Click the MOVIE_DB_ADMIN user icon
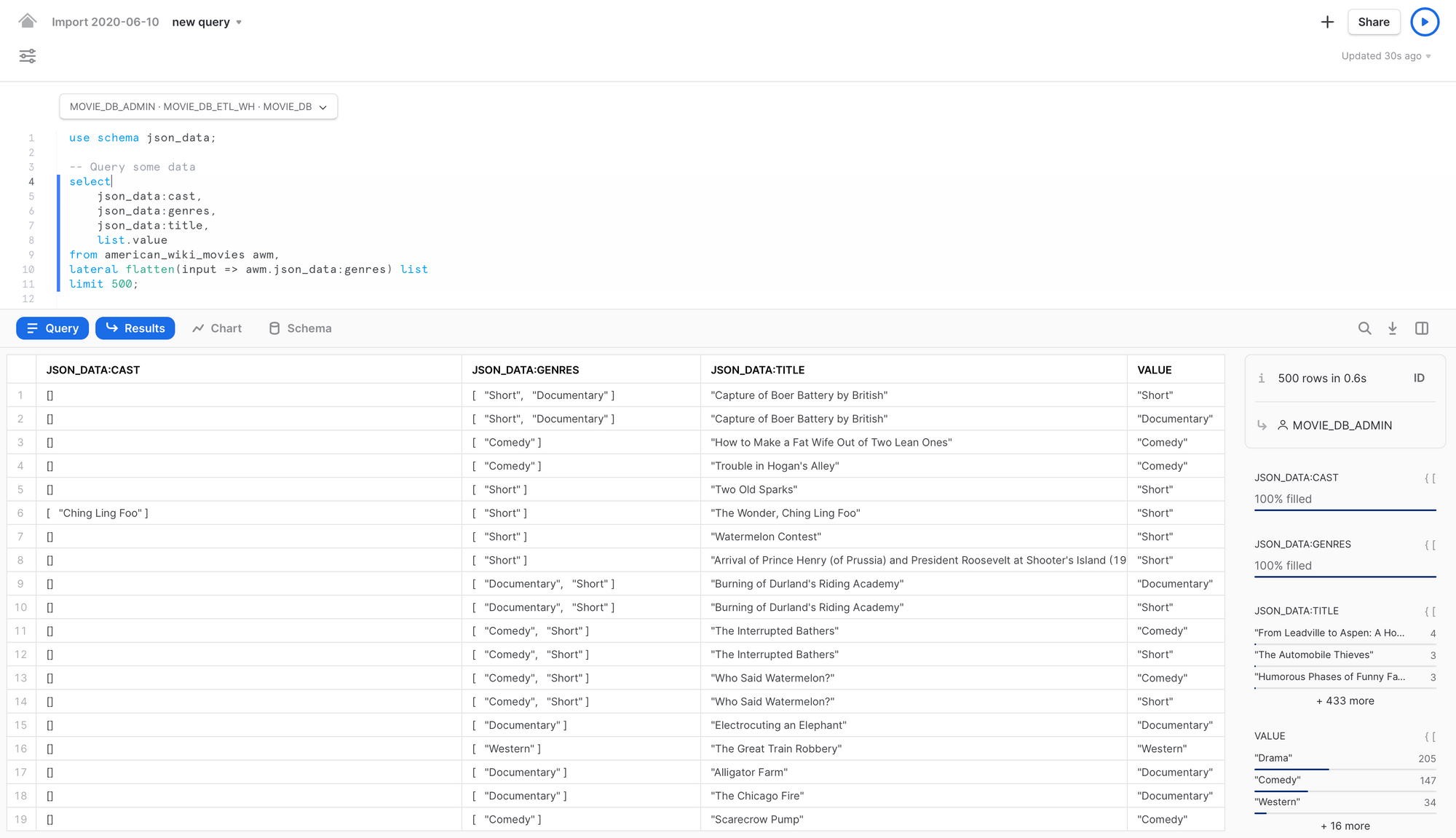The height and width of the screenshot is (838, 1456). (x=1283, y=425)
